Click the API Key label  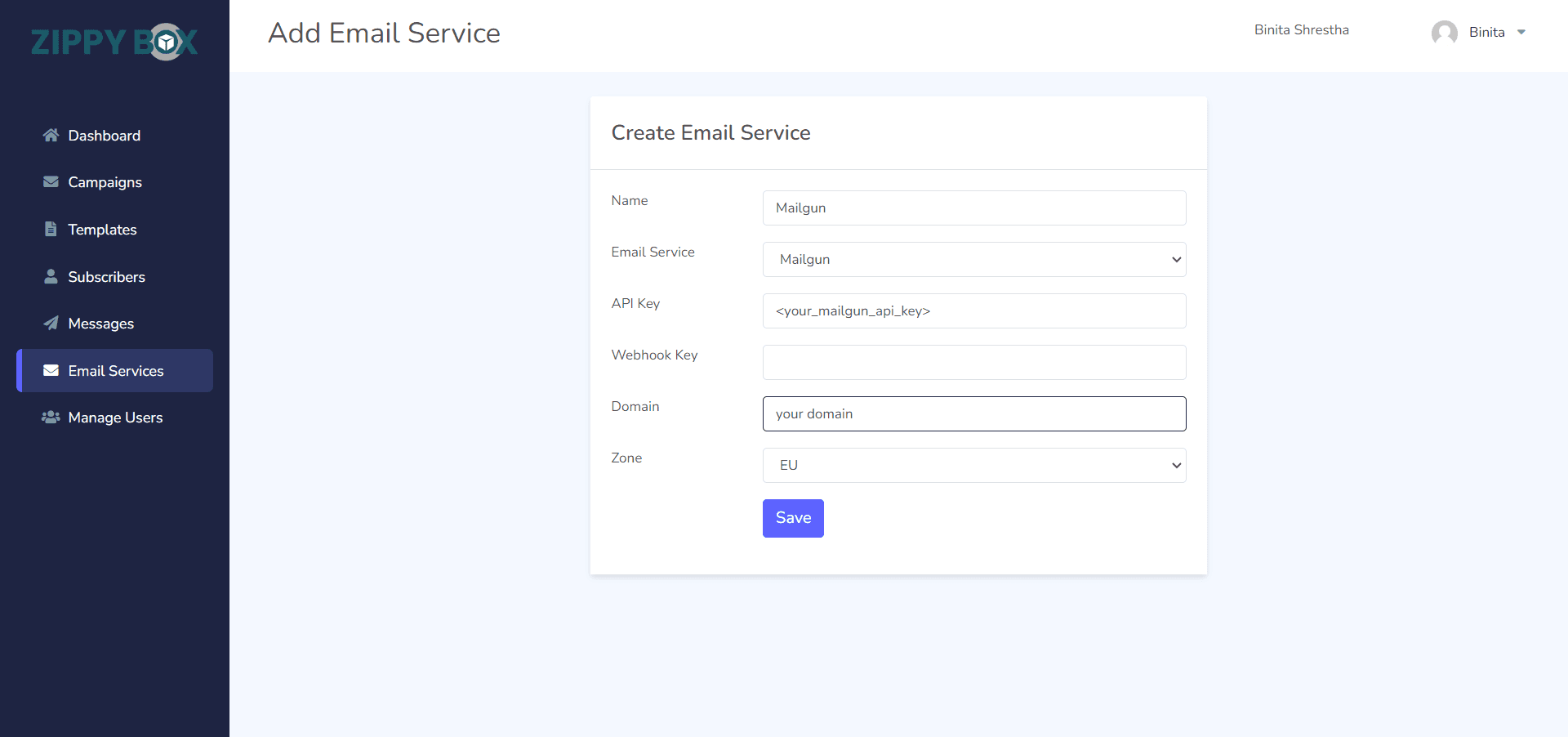coord(635,303)
